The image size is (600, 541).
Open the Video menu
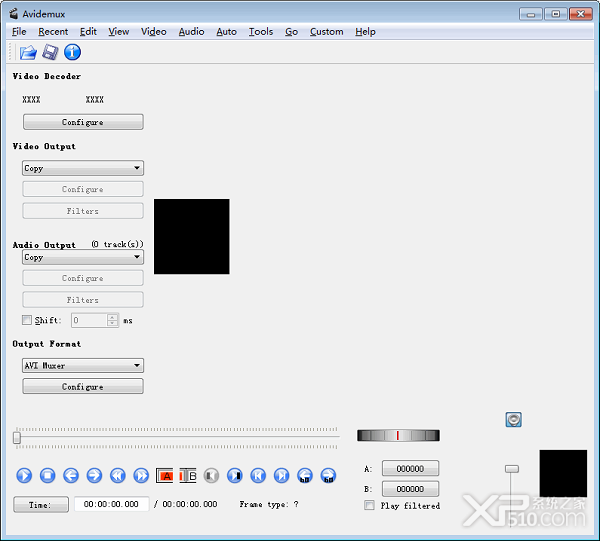click(x=153, y=32)
